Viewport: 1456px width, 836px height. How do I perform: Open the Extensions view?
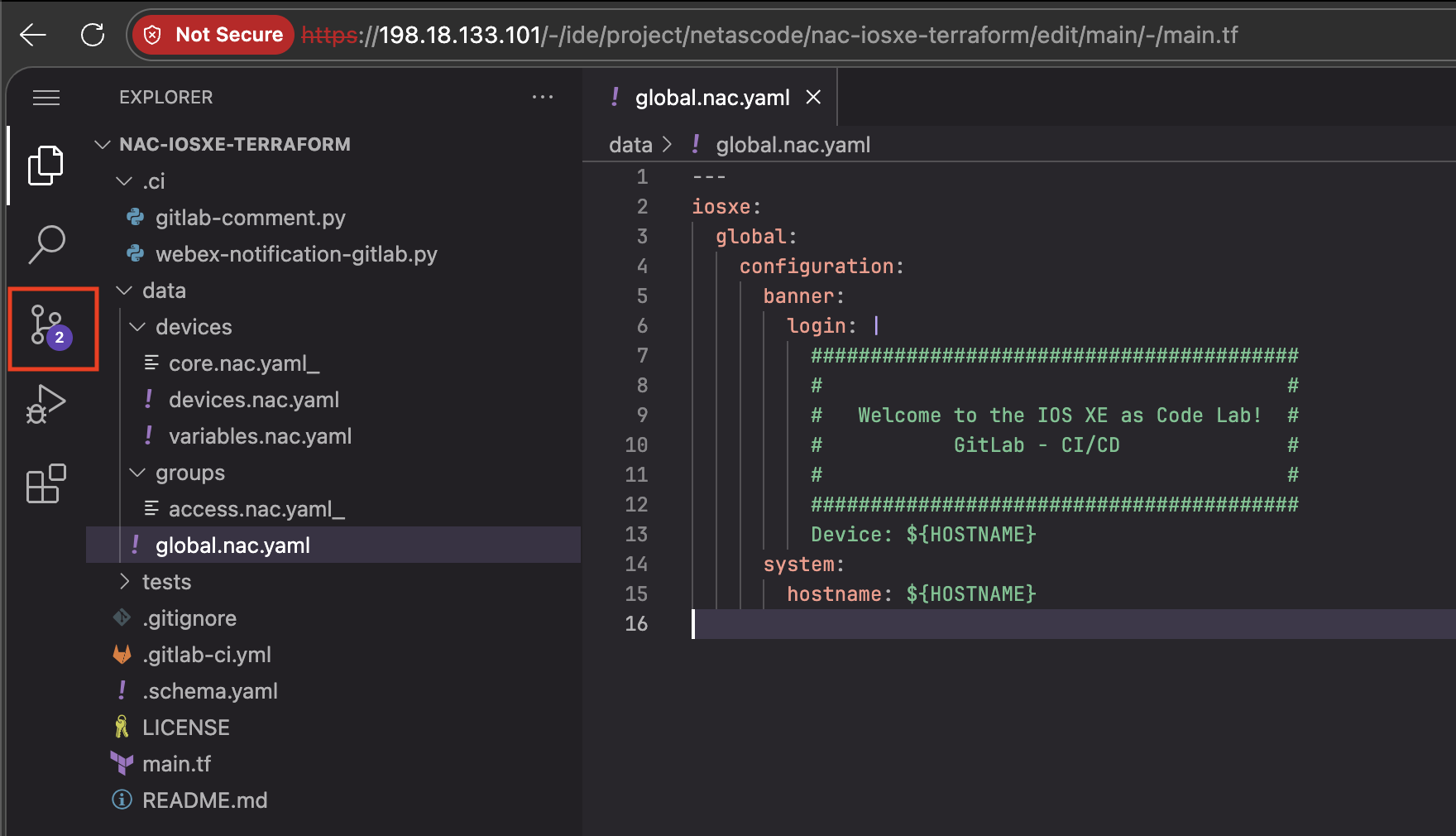click(46, 483)
